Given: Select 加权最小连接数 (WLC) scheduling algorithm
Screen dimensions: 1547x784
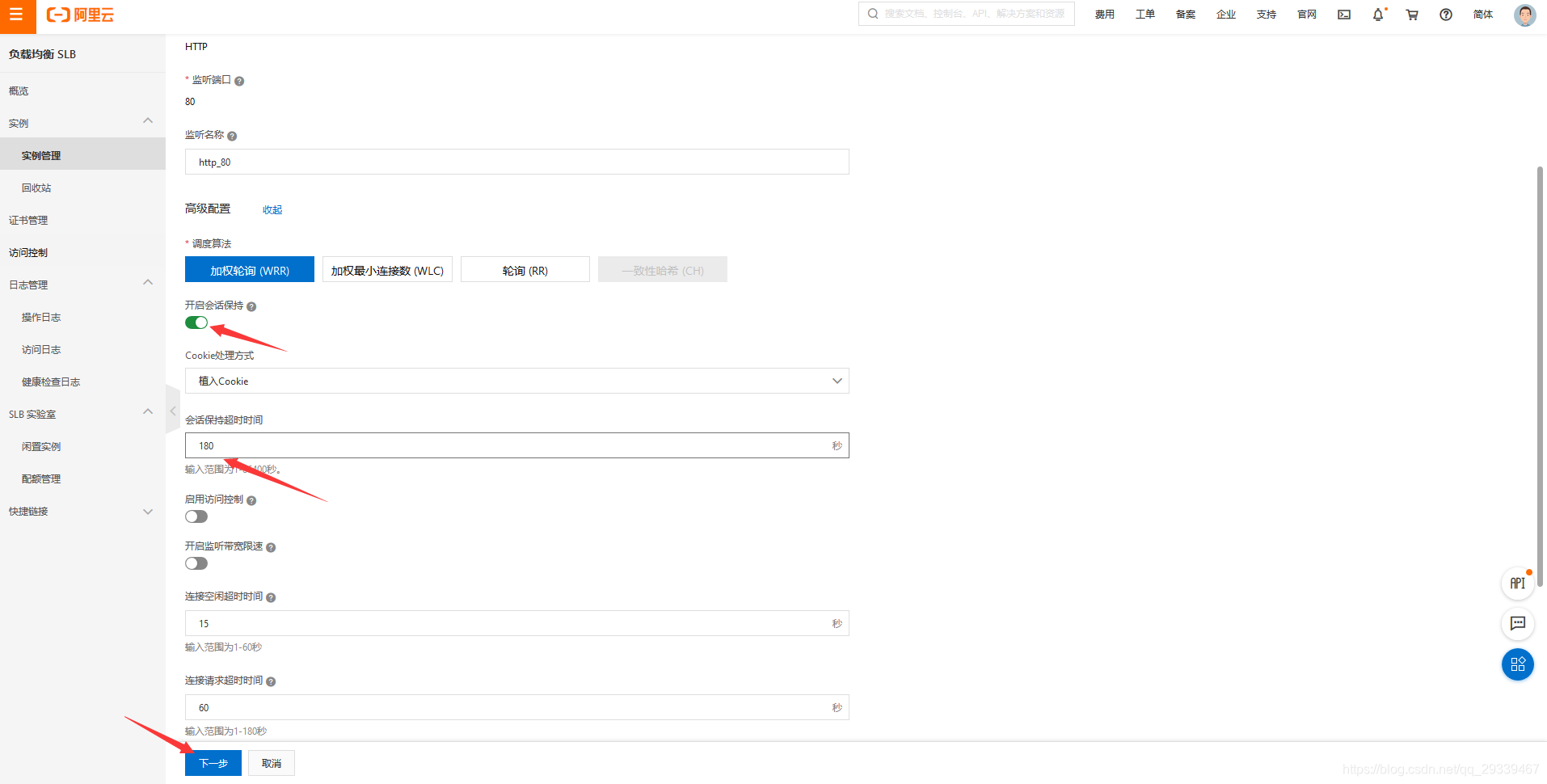Looking at the screenshot, I should coord(387,270).
